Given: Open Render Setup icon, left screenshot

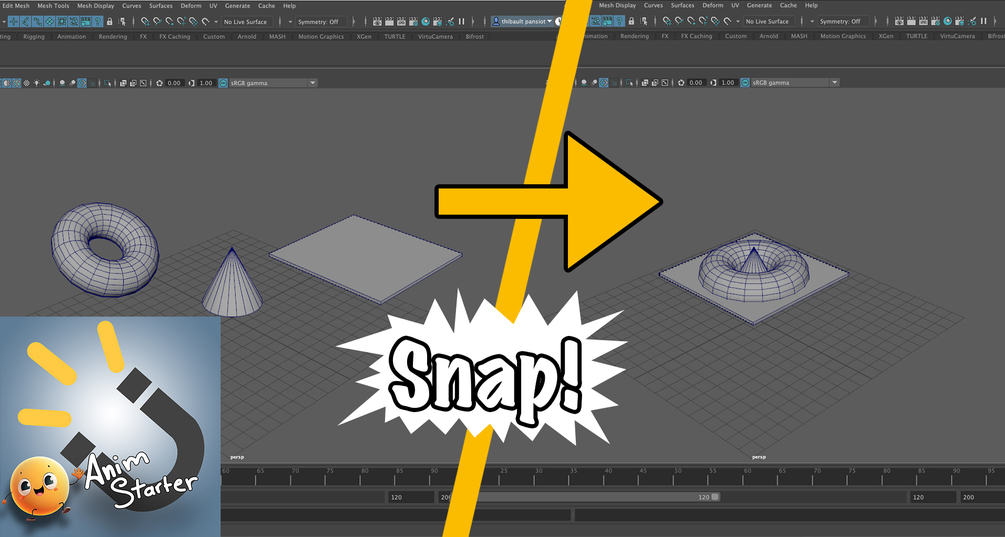Looking at the screenshot, I should [x=437, y=21].
